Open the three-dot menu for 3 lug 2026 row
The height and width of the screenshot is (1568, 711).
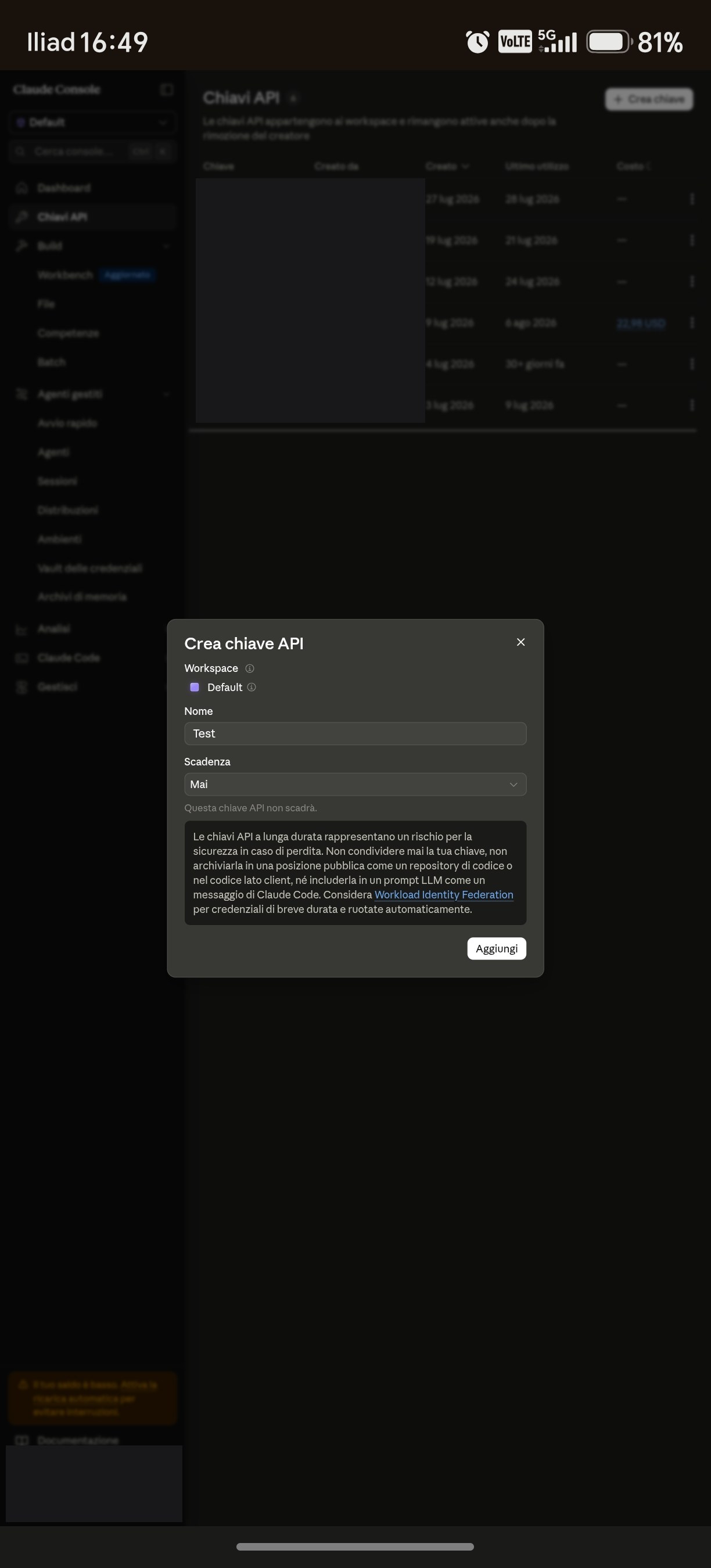(691, 405)
